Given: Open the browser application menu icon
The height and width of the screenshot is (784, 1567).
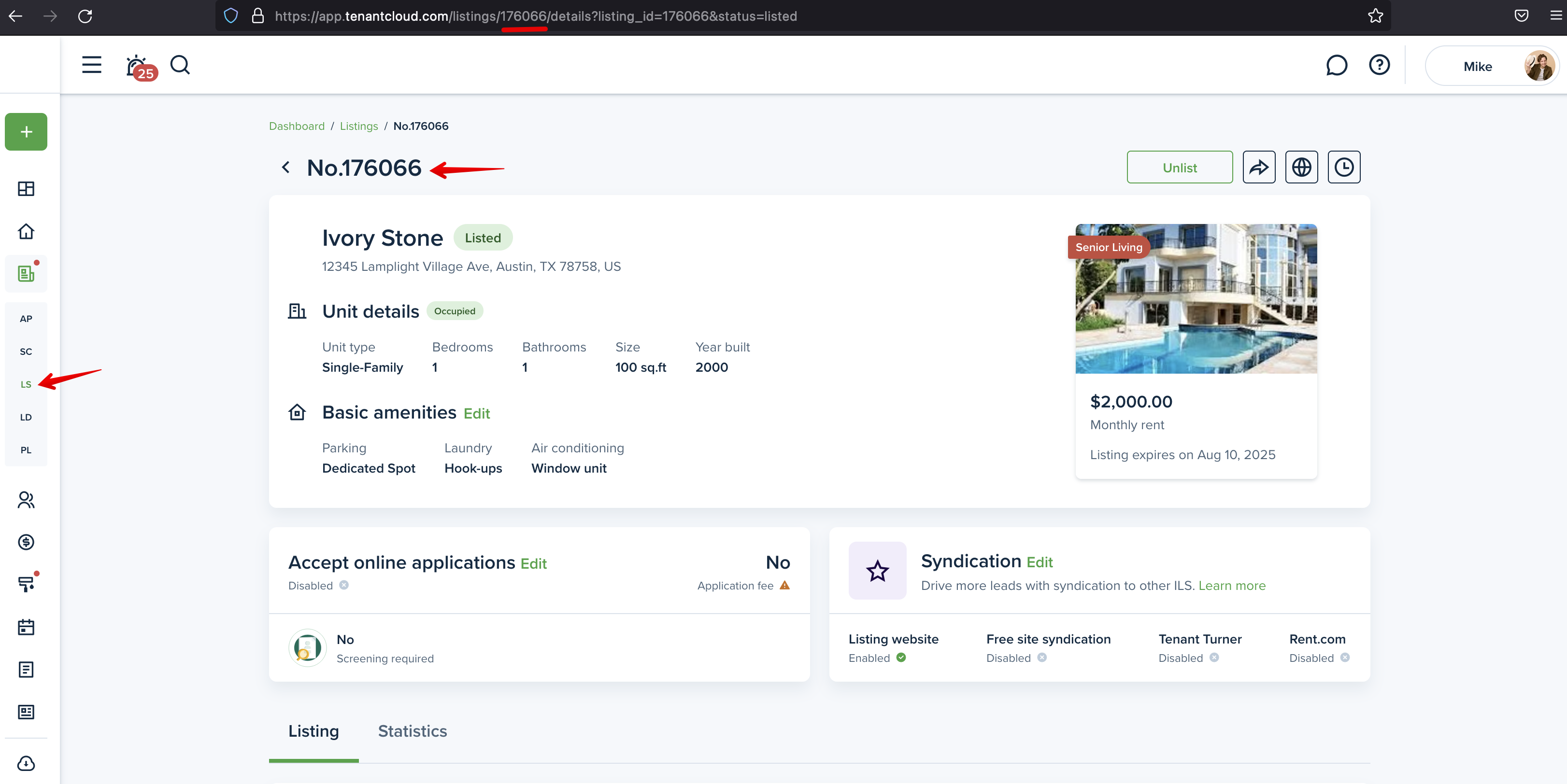Looking at the screenshot, I should coord(1556,16).
